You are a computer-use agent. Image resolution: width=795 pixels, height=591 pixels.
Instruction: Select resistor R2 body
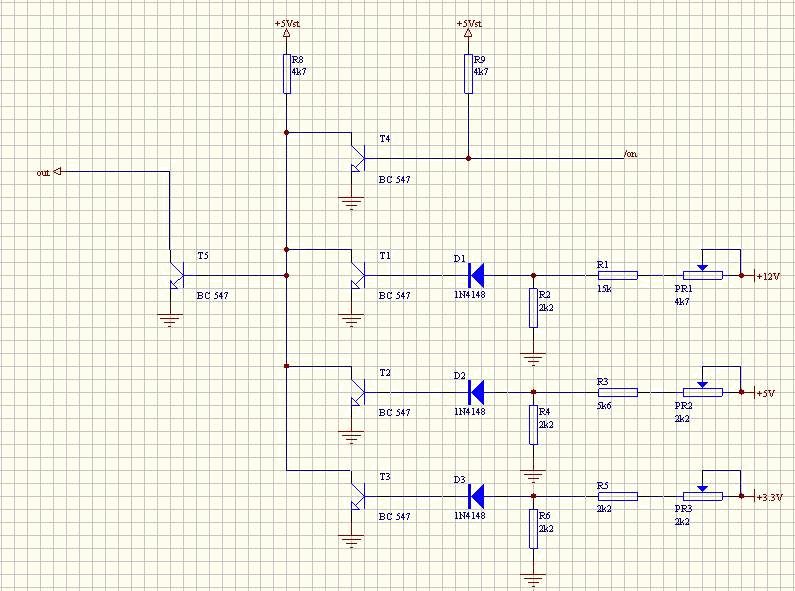tap(533, 308)
